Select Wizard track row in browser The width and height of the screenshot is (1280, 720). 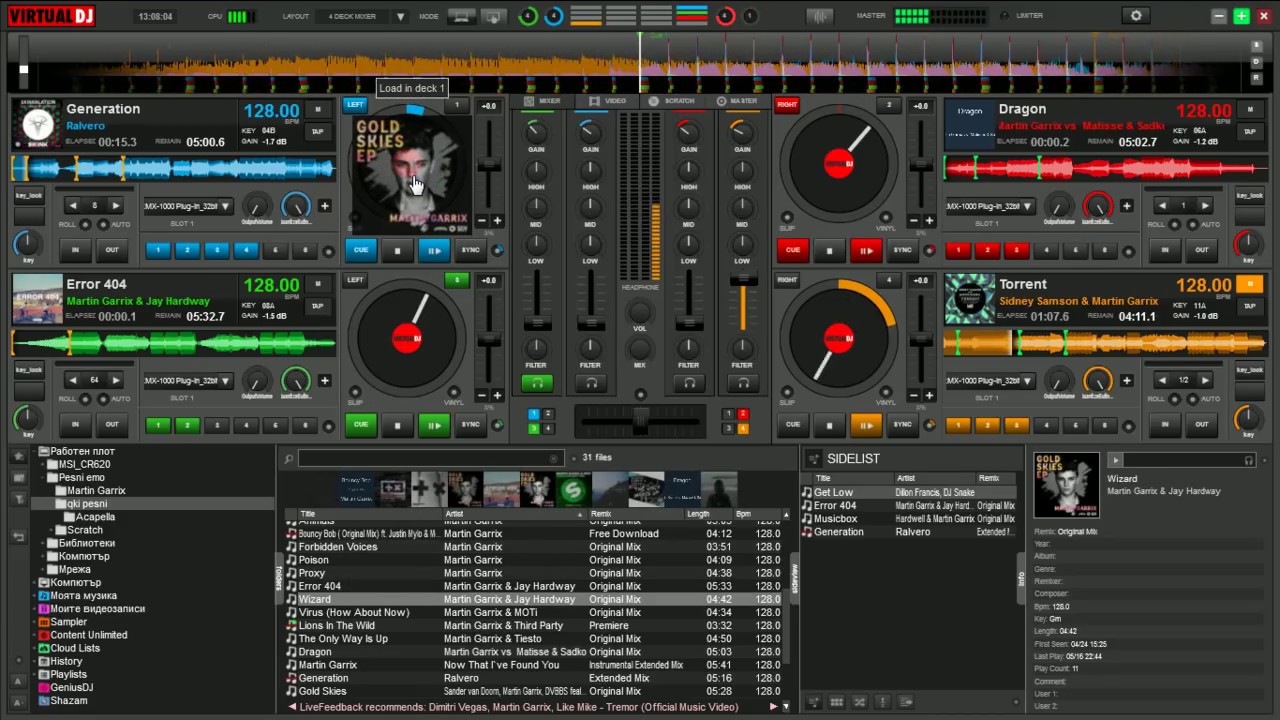(x=533, y=599)
